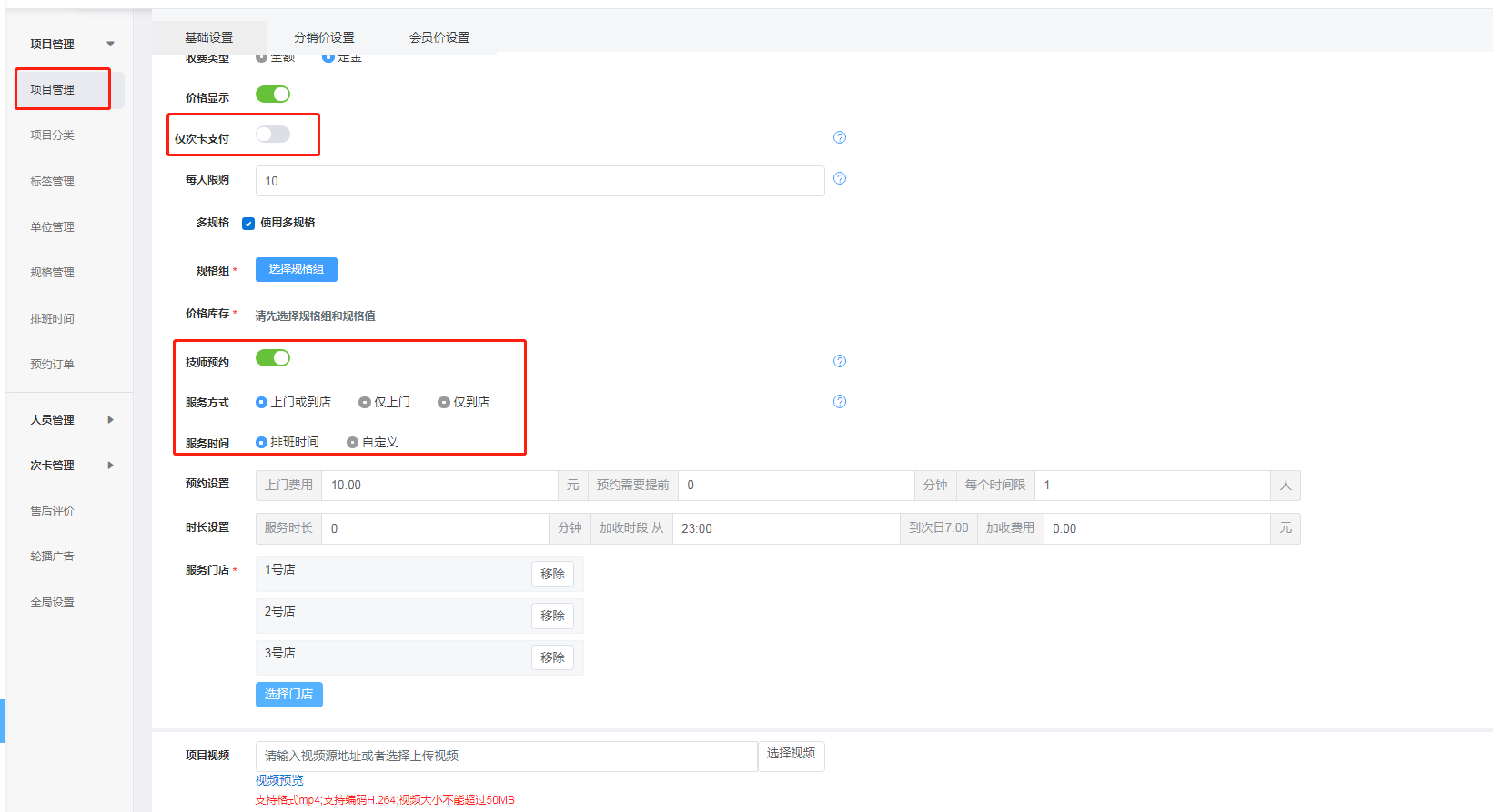
Task: Focus the 加收时段 从 time field
Action: 786,528
